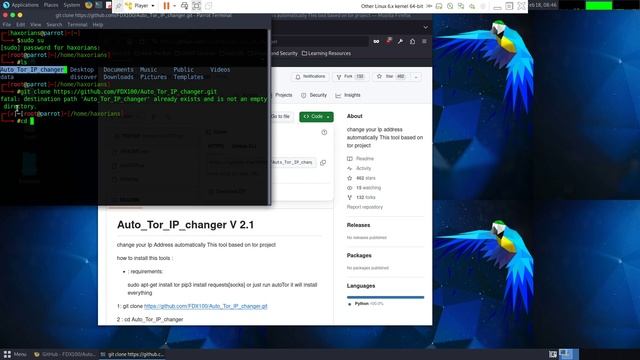Pause the virtual machine in VMware toolbar
The height and width of the screenshot is (360, 640).
[167, 6]
